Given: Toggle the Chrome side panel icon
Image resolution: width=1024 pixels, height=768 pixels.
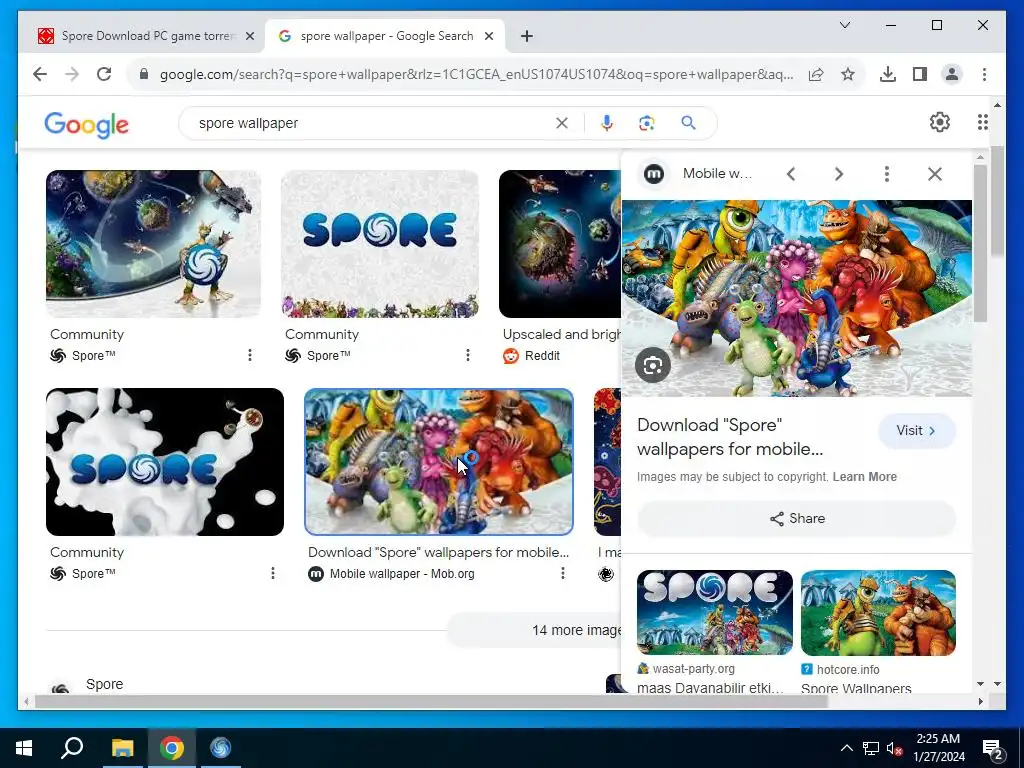Looking at the screenshot, I should pos(920,74).
